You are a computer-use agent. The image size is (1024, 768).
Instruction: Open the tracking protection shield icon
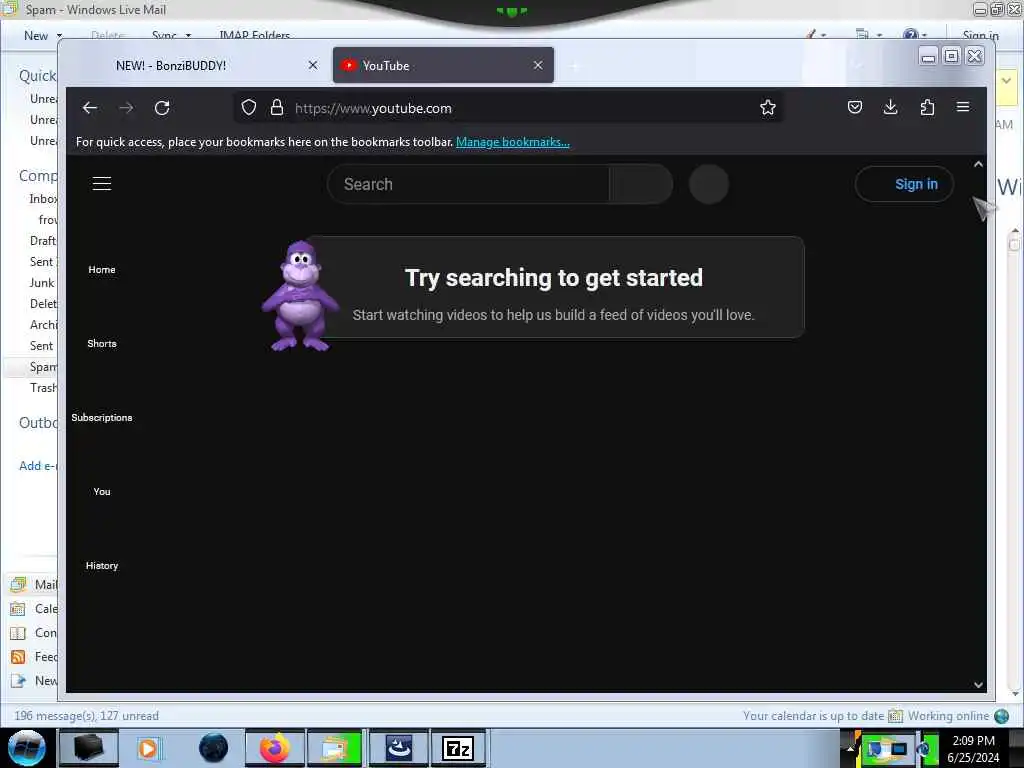(249, 108)
